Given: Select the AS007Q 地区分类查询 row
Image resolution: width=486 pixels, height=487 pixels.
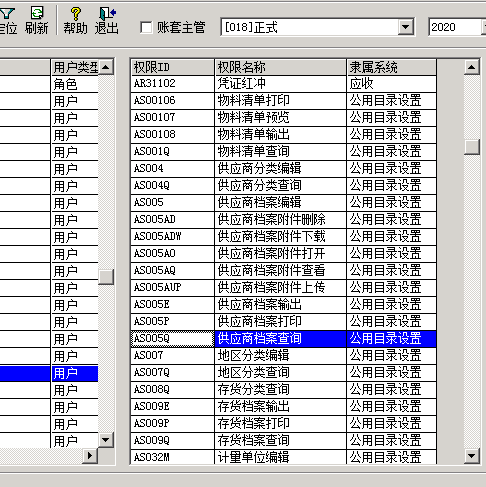Looking at the screenshot, I should 283,372.
